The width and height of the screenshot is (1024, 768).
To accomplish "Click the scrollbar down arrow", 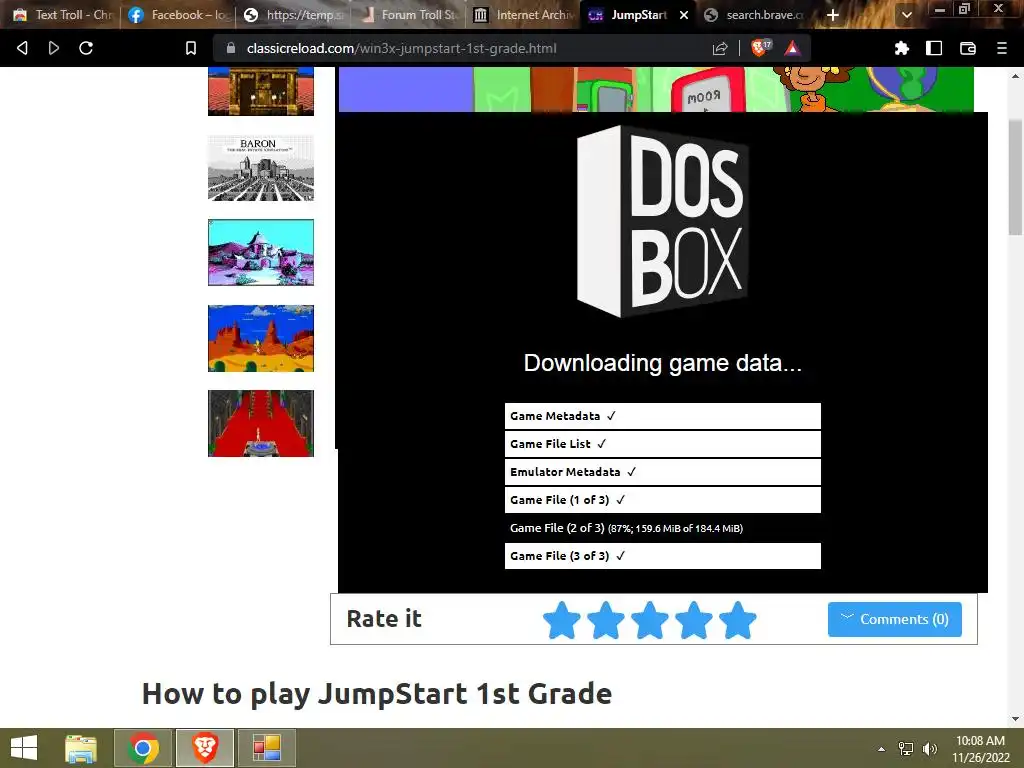I will (x=1016, y=718).
